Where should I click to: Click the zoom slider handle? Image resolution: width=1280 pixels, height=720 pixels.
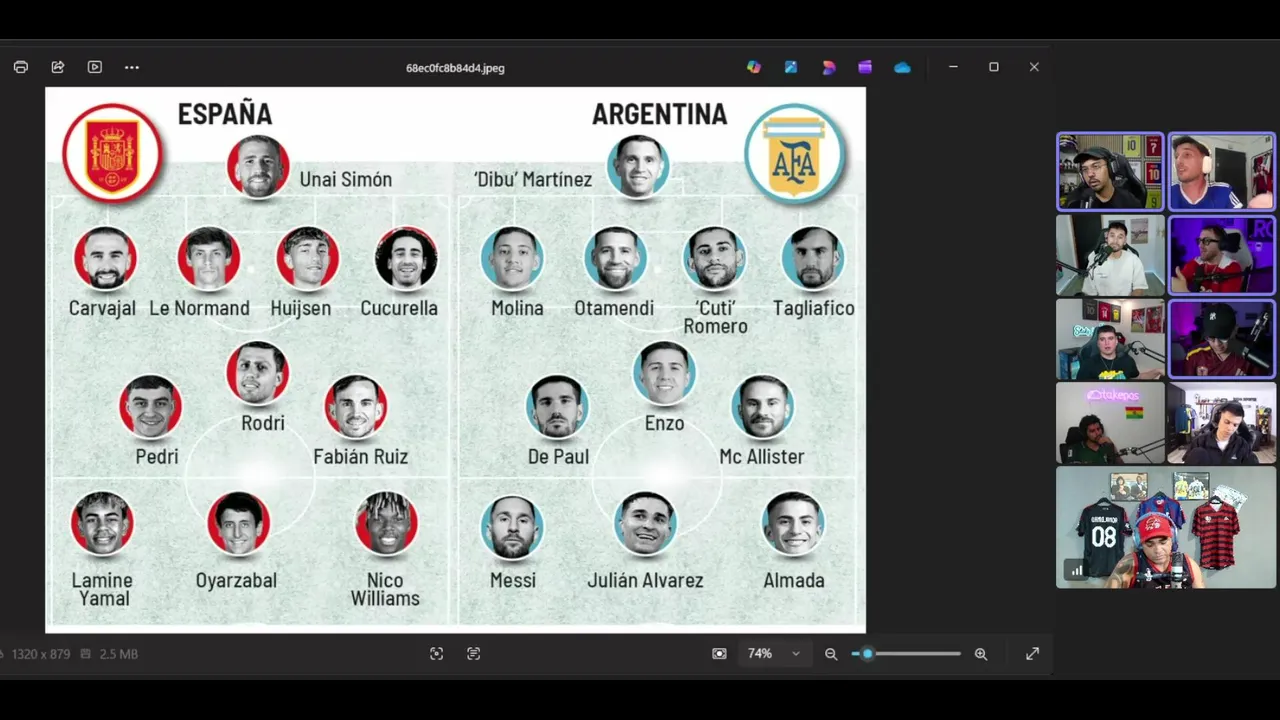[867, 653]
